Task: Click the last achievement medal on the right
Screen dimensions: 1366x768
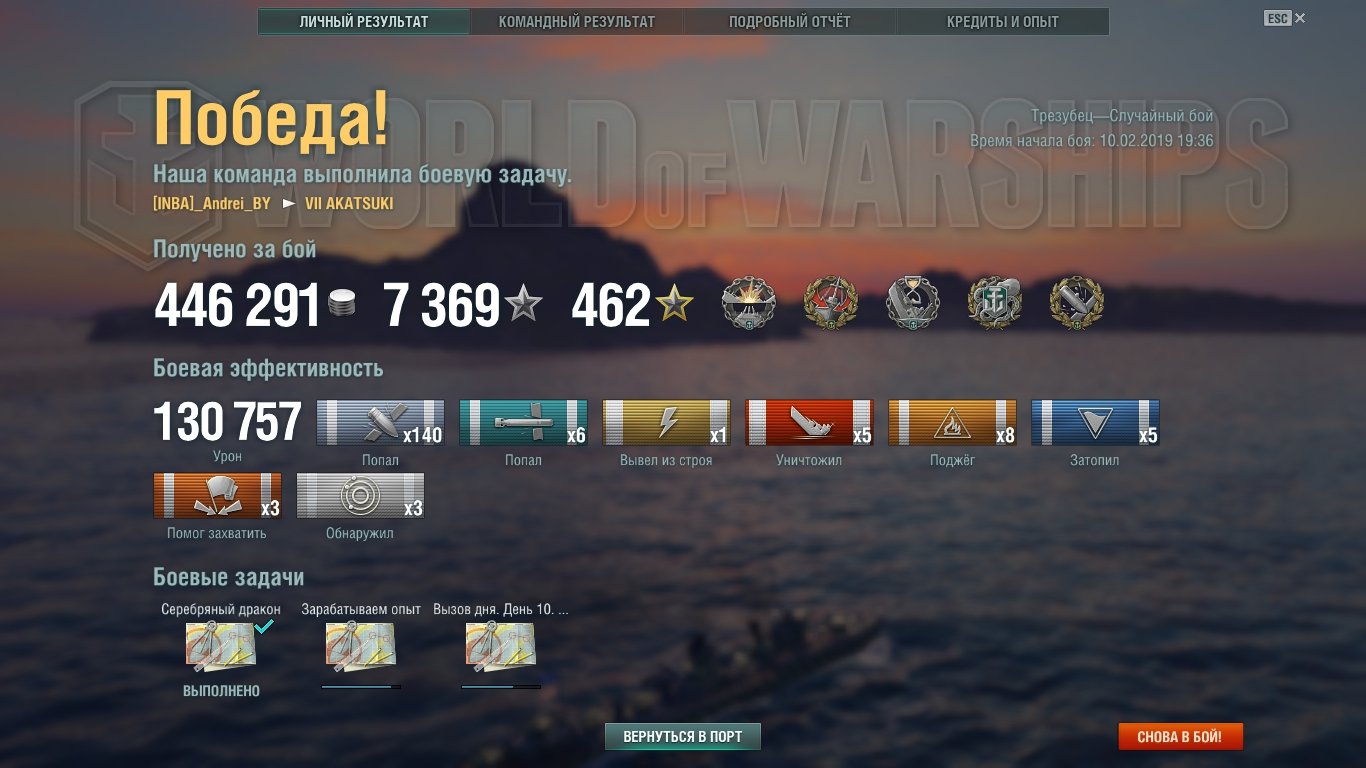Action: (x=1077, y=304)
